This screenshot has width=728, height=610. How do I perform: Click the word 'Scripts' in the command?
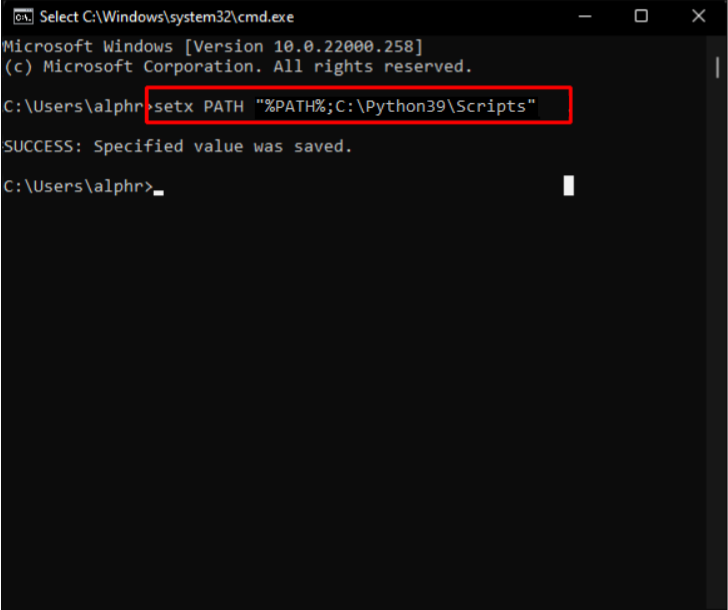pos(491,106)
